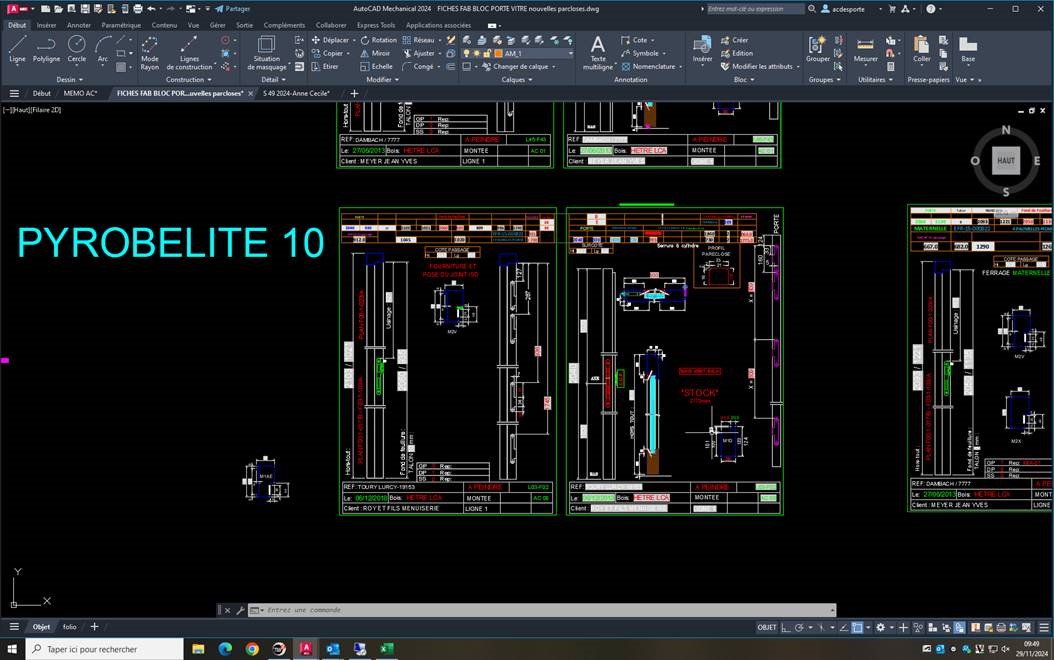Screen dimensions: 1054x660
Task: Open the Mesurer tool
Action: pos(866,50)
